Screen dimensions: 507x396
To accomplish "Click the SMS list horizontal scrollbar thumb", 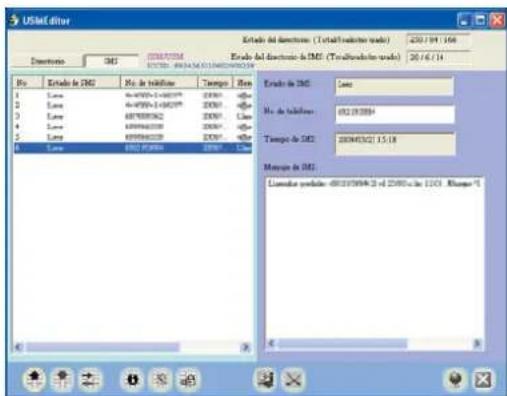I will pyautogui.click(x=103, y=347).
